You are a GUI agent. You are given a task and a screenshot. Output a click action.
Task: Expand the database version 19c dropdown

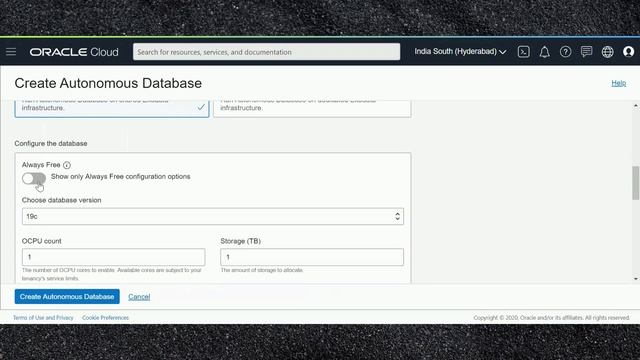[213, 216]
